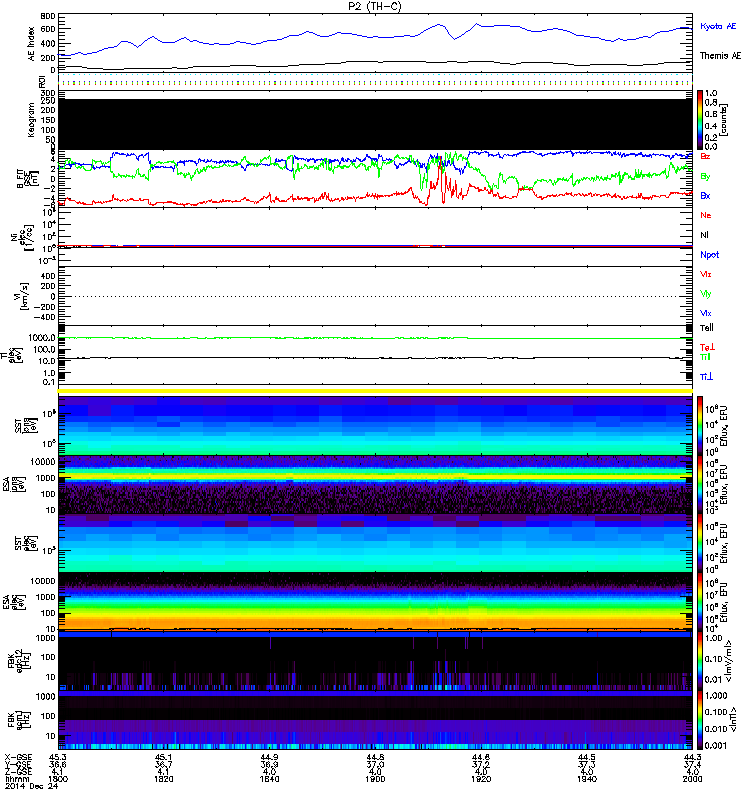
Task: Click the hhmm row label
Action: click(15, 779)
